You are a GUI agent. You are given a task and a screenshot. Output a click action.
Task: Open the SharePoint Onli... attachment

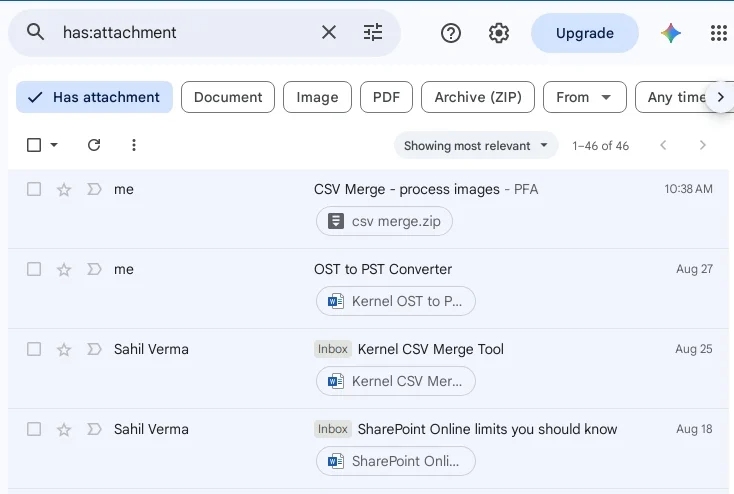pyautogui.click(x=396, y=461)
